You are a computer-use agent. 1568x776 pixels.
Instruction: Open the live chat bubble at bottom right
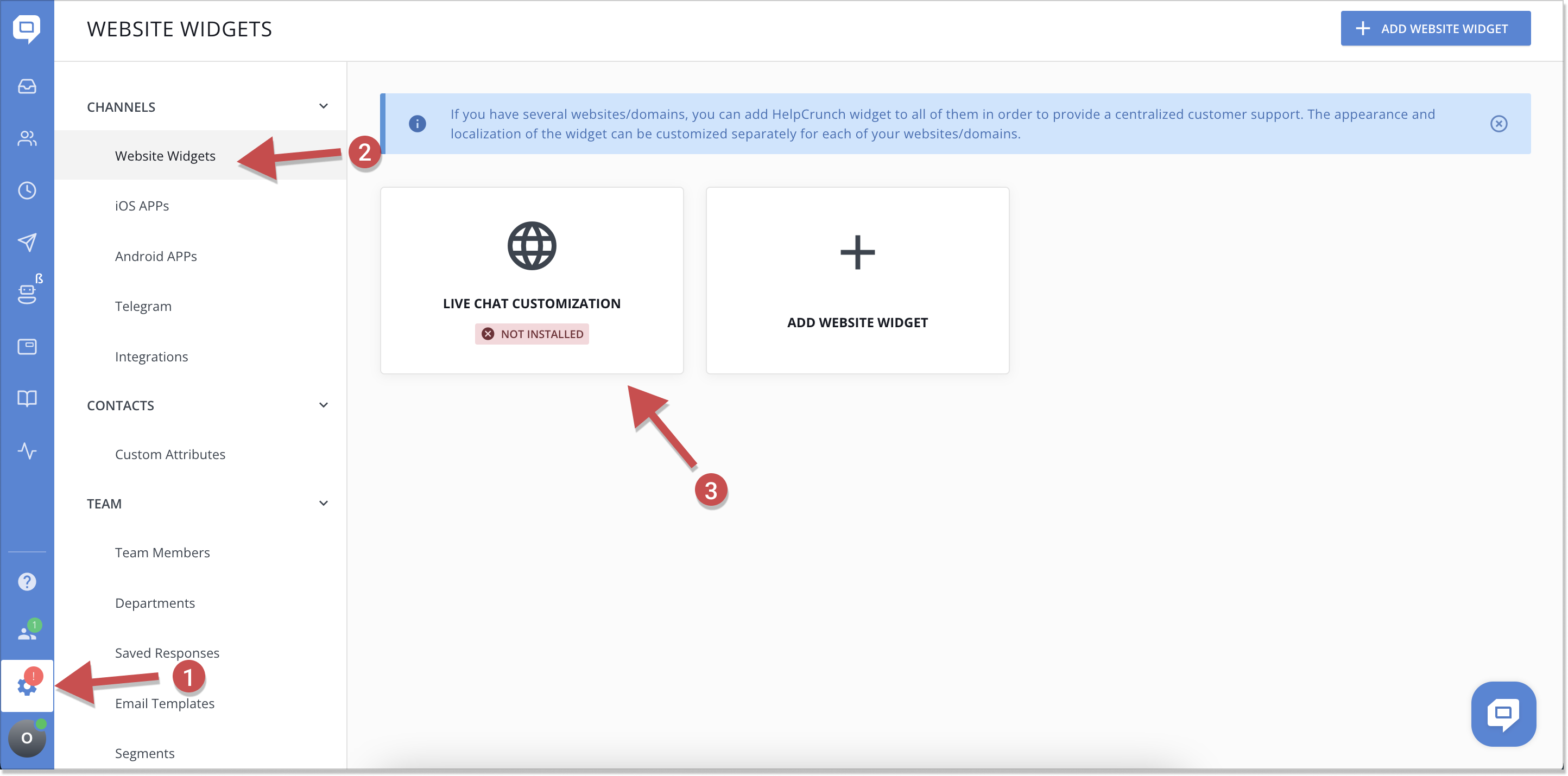pos(1503,714)
